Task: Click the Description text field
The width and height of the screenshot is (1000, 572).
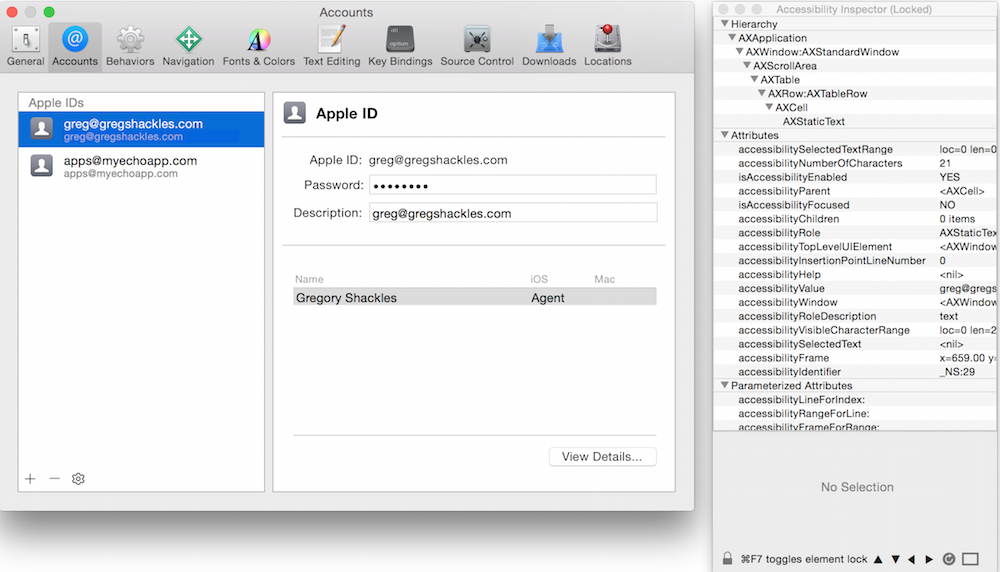Action: point(513,213)
